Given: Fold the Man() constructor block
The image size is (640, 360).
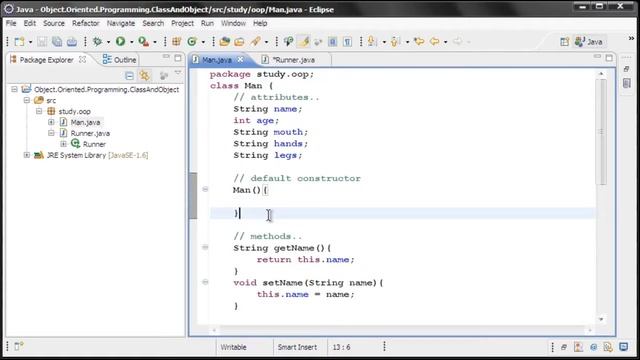Looking at the screenshot, I should 205,189.
